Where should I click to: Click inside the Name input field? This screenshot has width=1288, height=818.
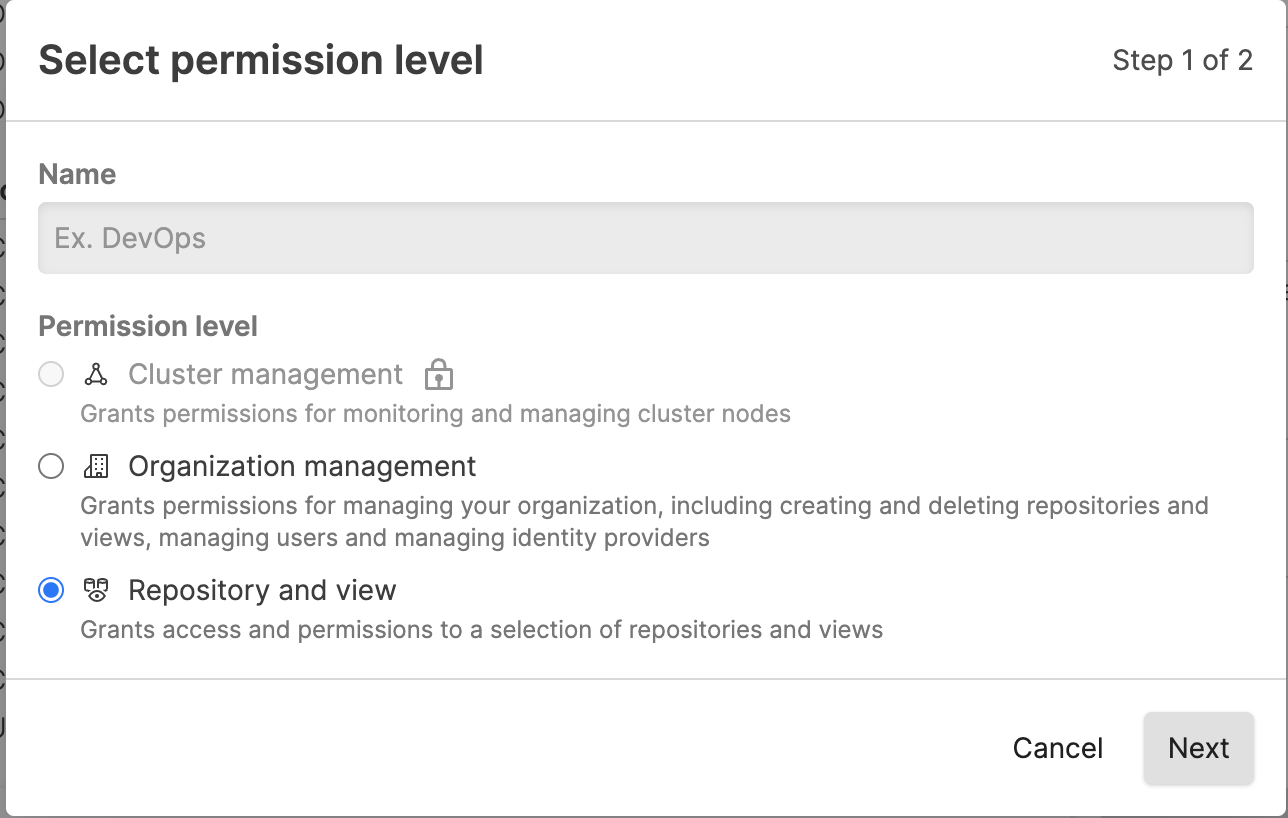tap(645, 237)
